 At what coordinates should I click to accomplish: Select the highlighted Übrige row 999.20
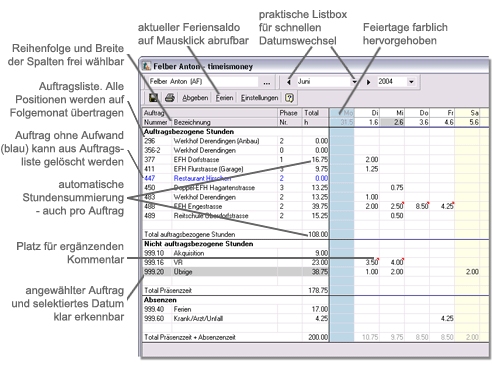click(x=236, y=272)
